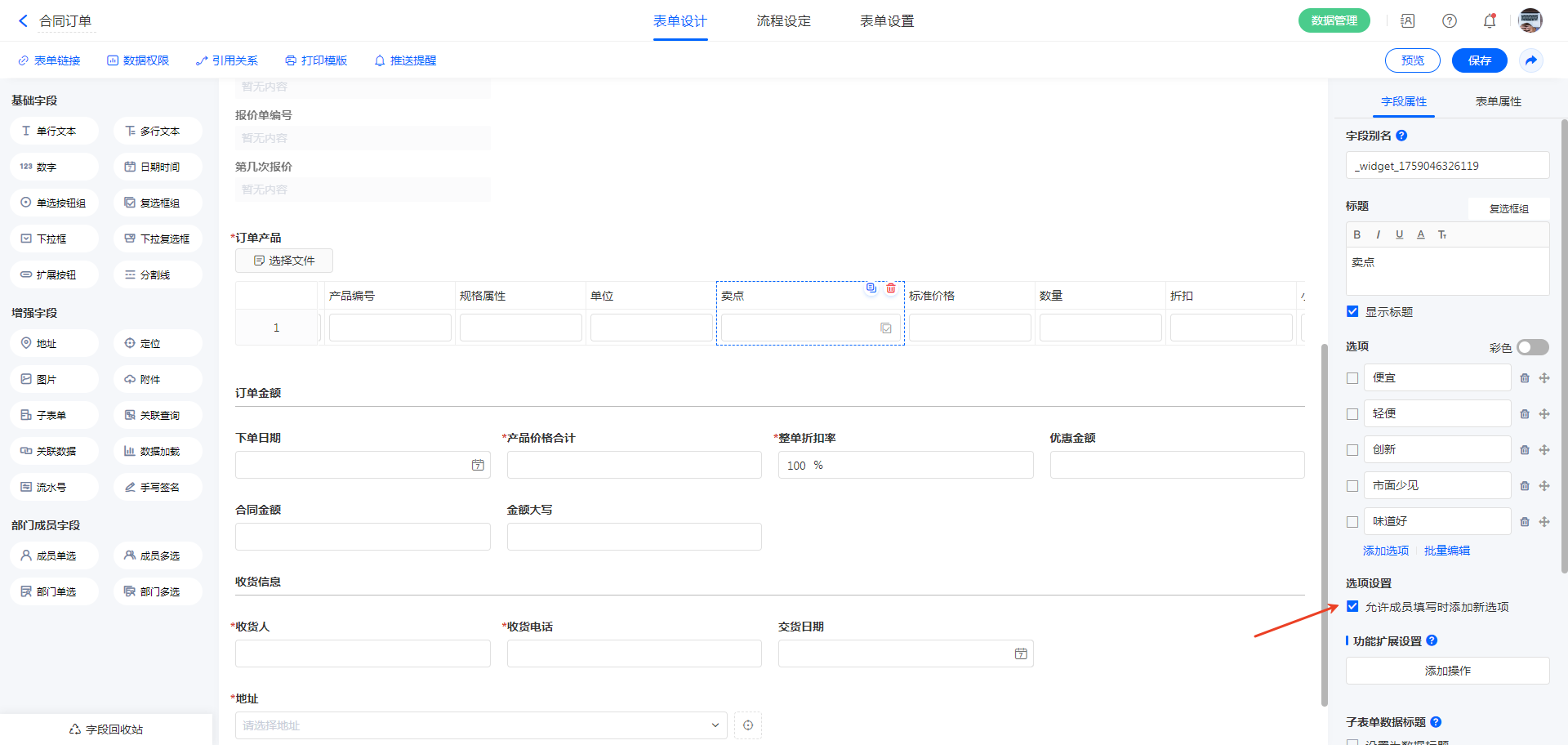
Task: Disable 允许成员填写时添加新选项 checkbox
Action: (1352, 606)
